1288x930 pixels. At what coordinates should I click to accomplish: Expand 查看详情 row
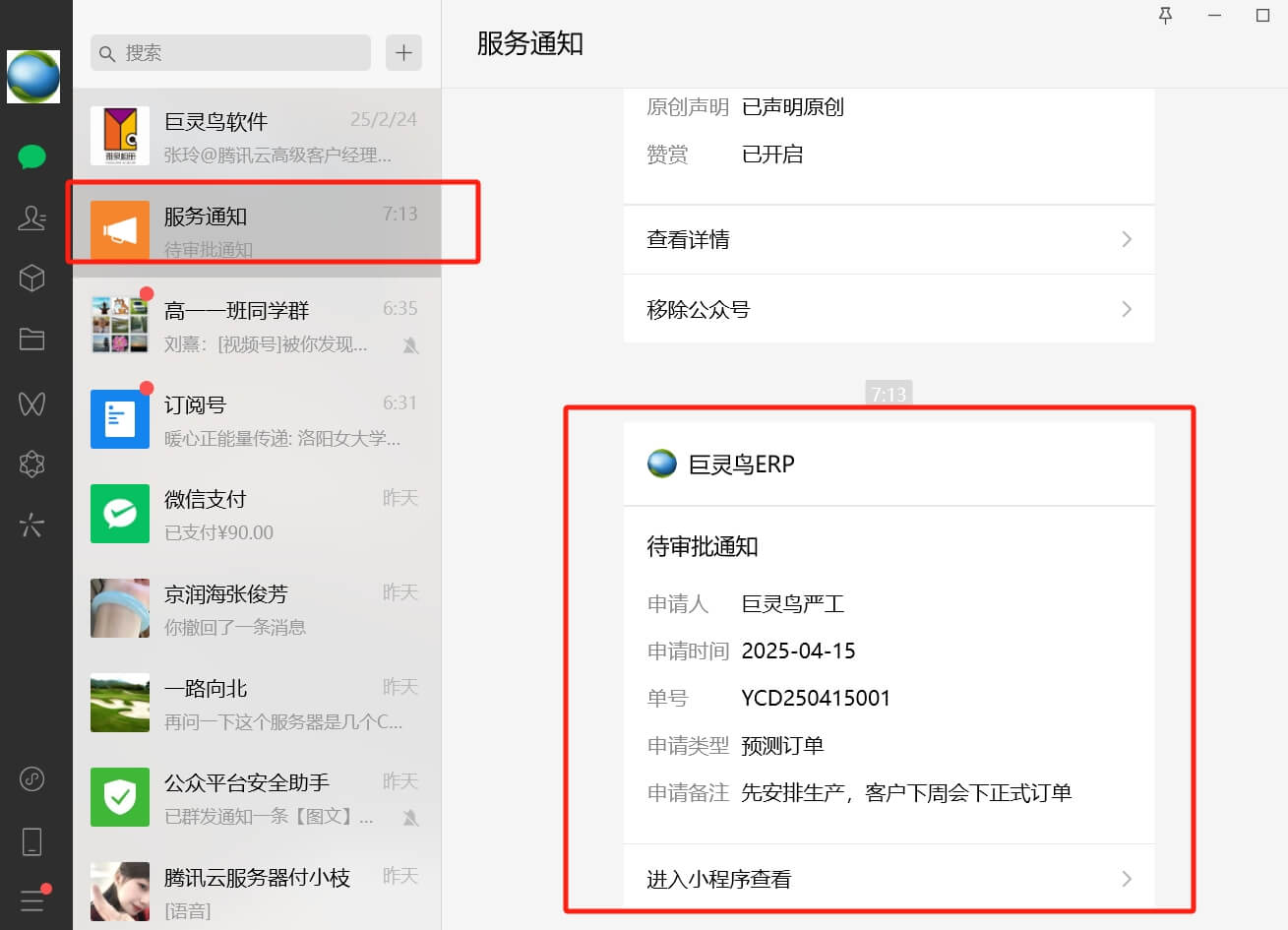pos(889,239)
